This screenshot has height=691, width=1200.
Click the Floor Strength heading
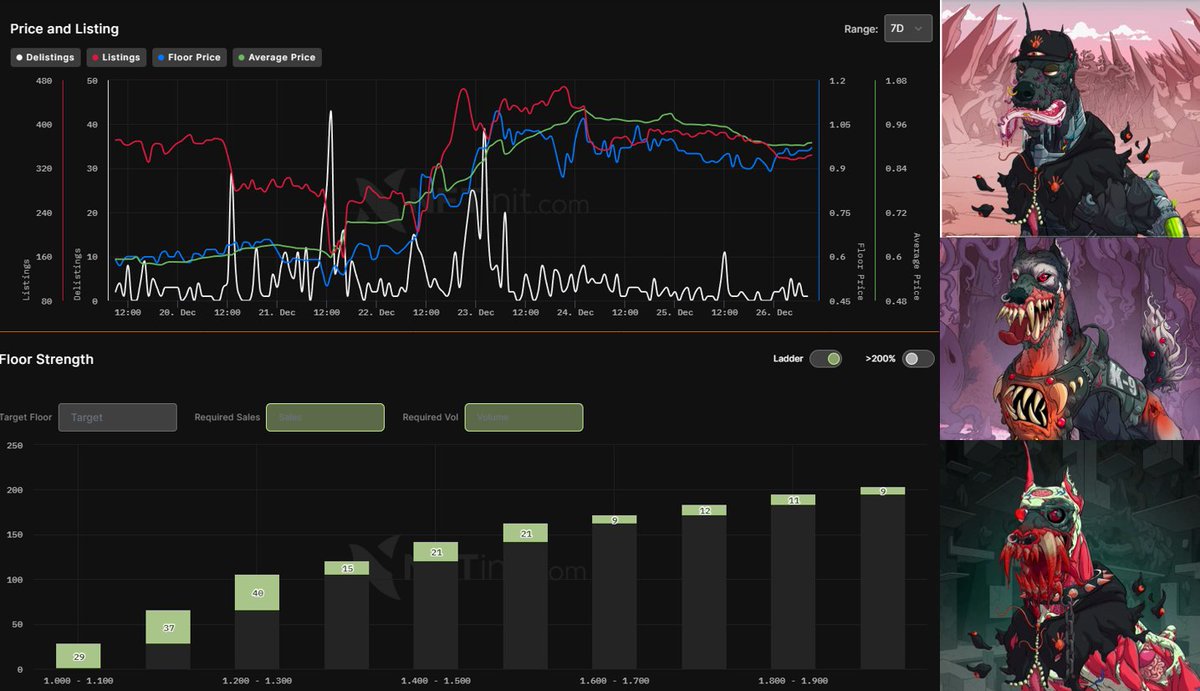(47, 359)
